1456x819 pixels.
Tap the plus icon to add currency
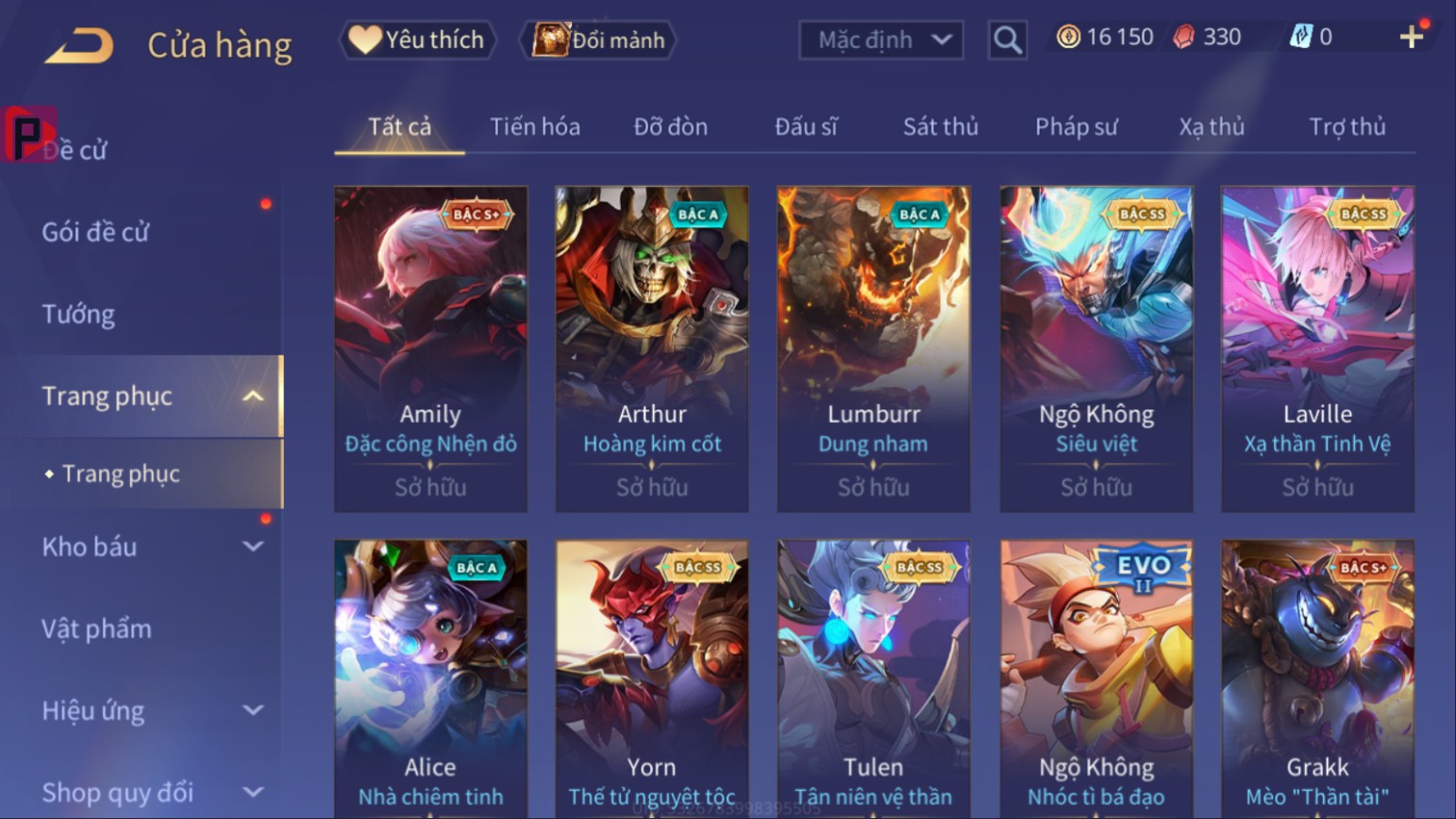pyautogui.click(x=1411, y=37)
